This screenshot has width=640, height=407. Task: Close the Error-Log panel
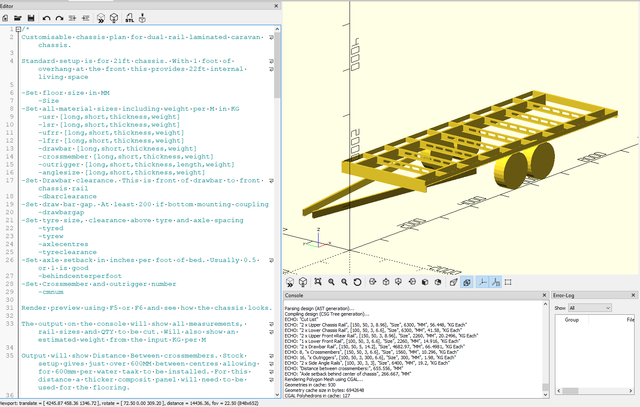point(633,295)
